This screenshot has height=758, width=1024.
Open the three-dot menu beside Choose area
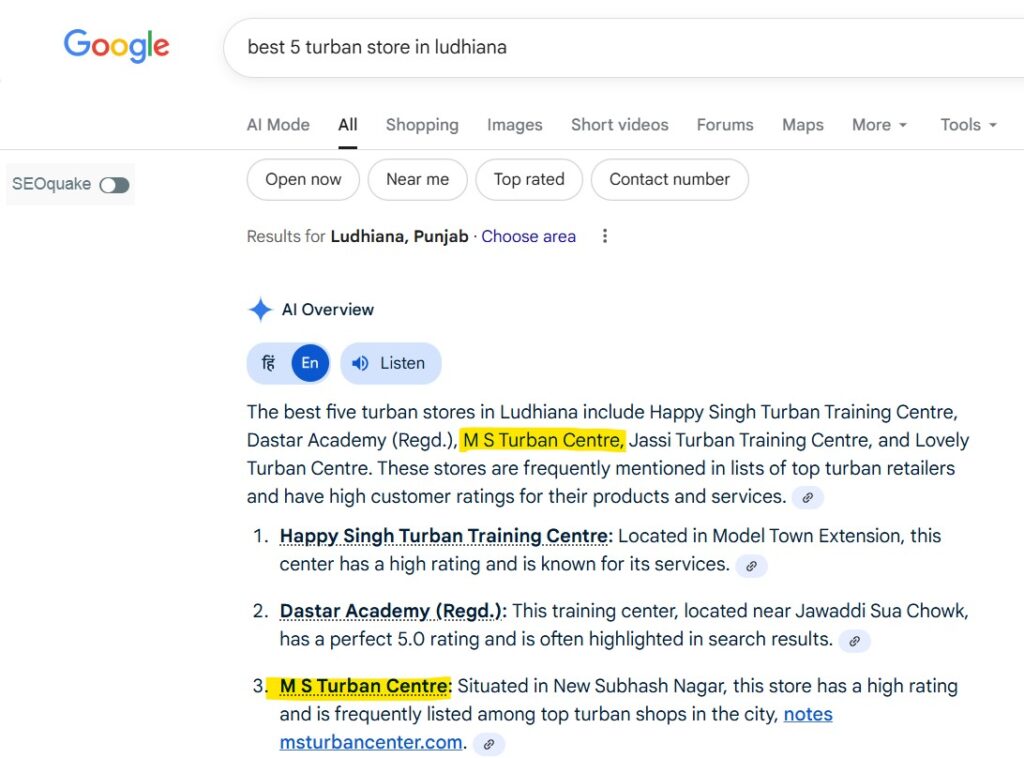[605, 236]
